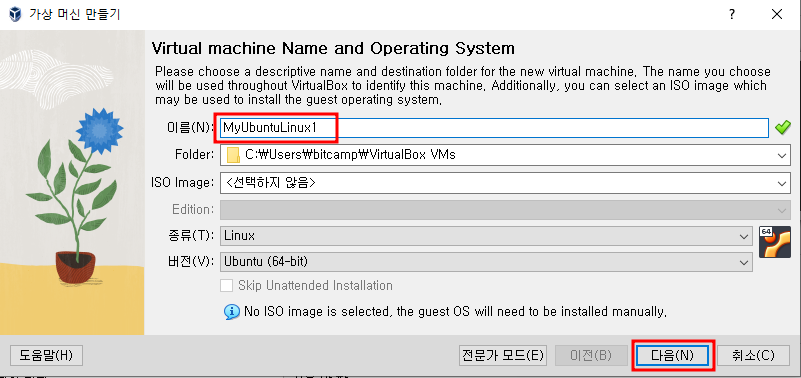Click the heading Virtual machine Name and Operating System
This screenshot has width=801, height=378.
[333, 49]
